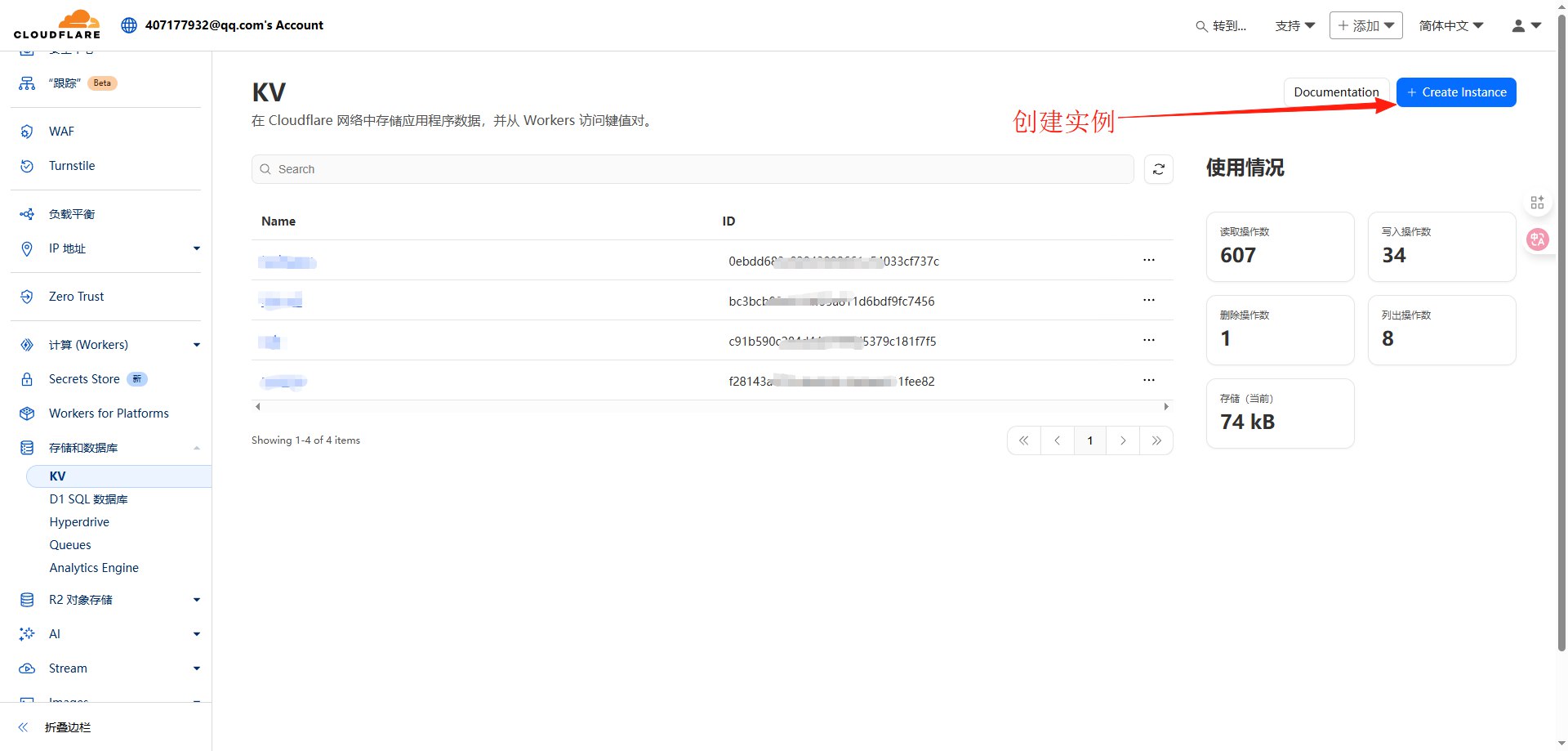Select D1 SQL 数据库 in the sidebar

coord(88,498)
